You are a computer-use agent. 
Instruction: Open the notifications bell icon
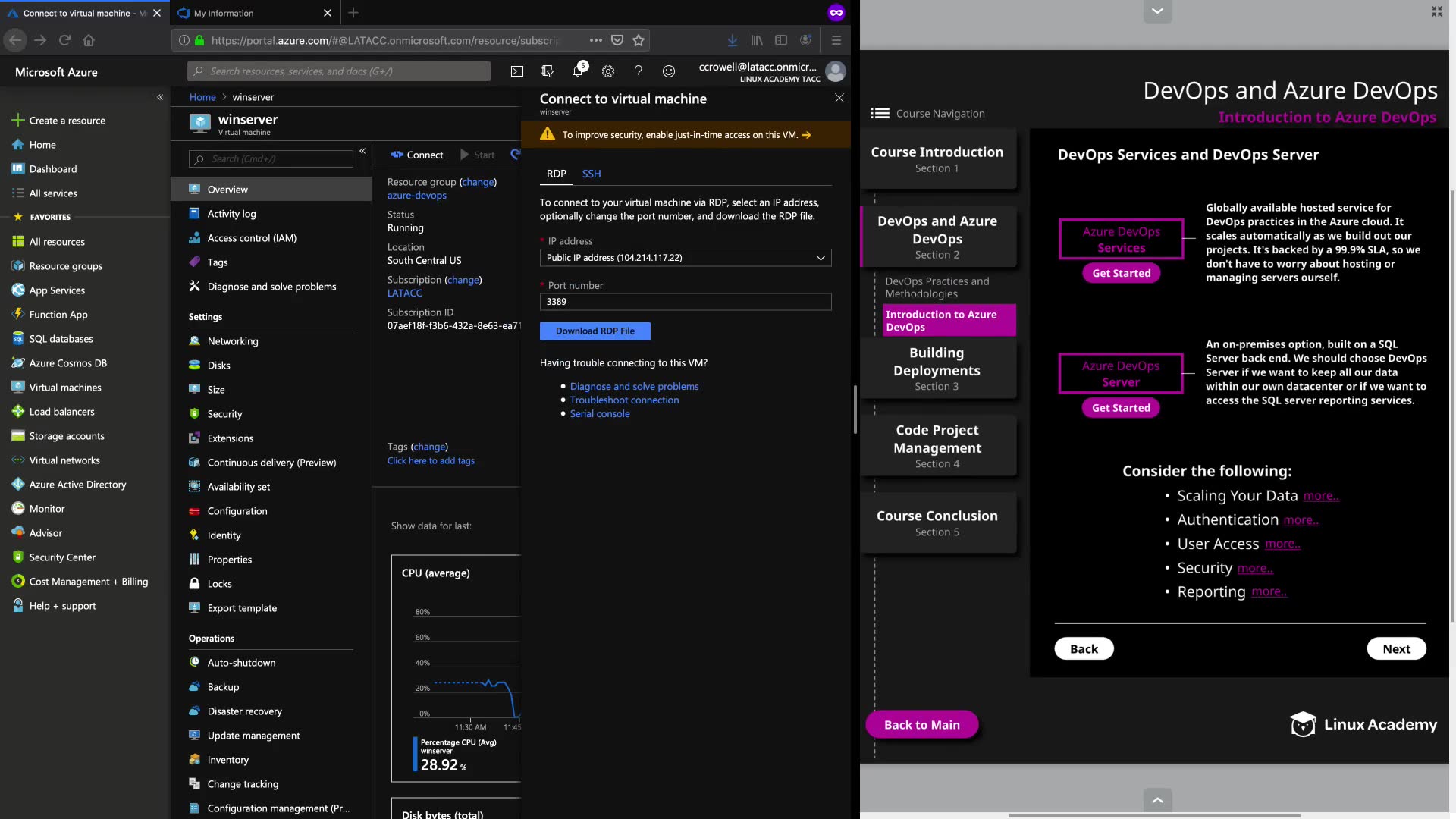tap(578, 71)
